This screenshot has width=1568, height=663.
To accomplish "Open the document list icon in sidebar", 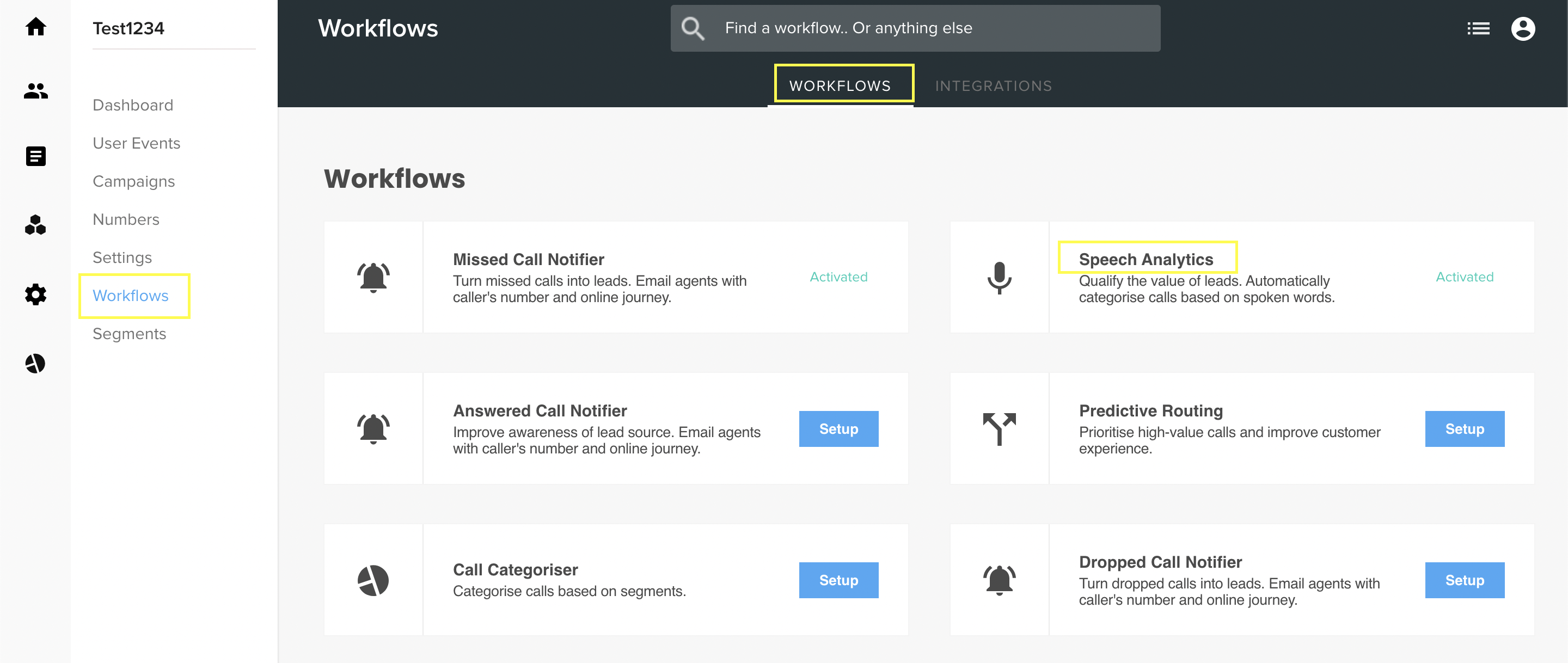I will click(x=36, y=156).
